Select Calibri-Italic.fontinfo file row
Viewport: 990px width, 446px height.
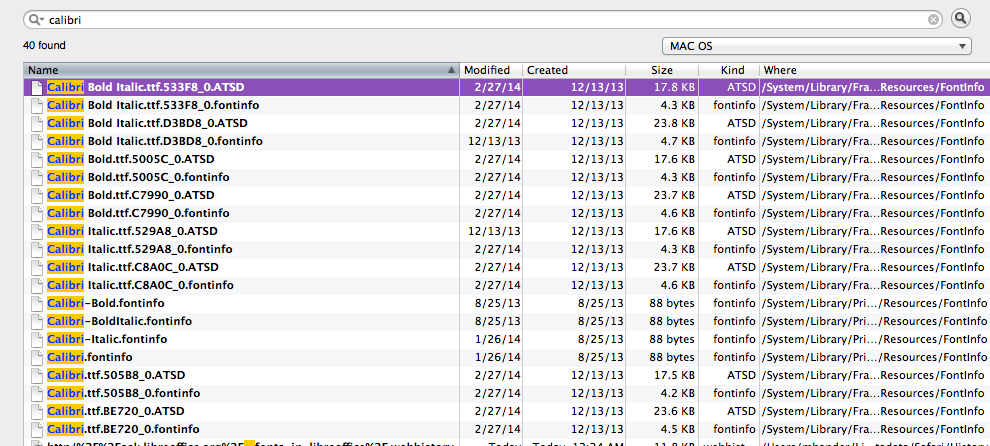[506, 339]
